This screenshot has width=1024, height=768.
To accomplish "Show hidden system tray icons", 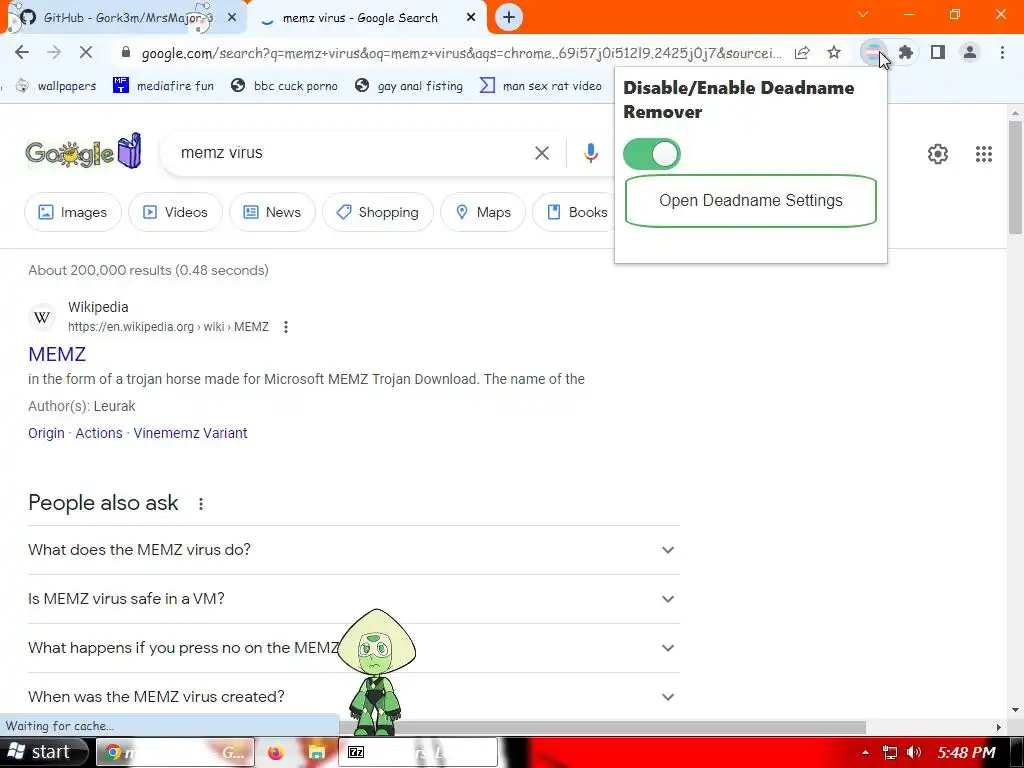I will pyautogui.click(x=865, y=752).
